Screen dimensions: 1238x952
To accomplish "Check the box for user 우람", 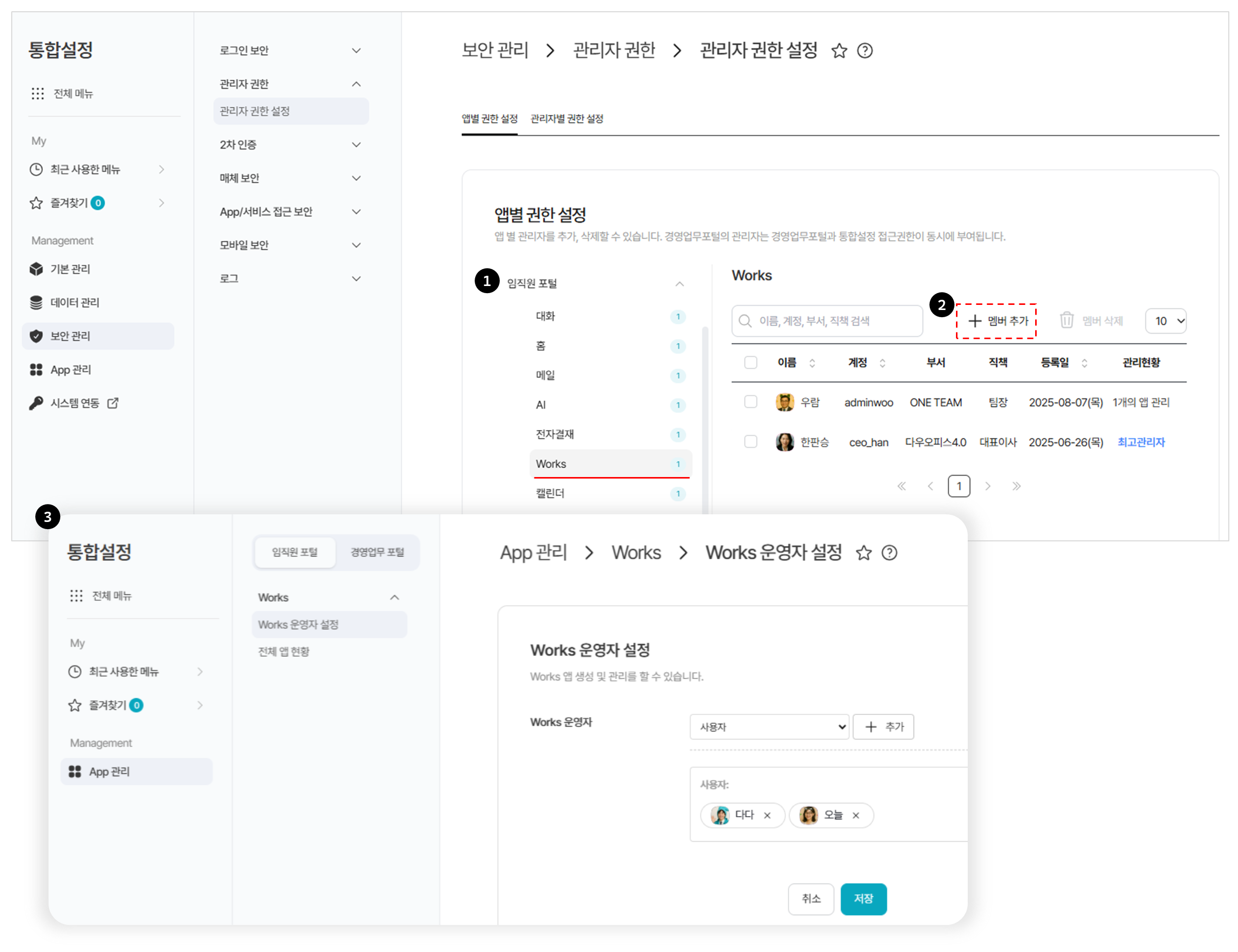I will [x=751, y=402].
